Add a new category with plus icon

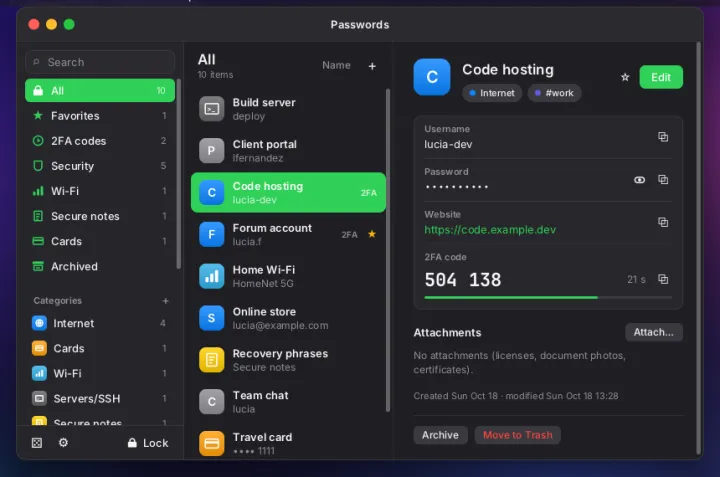pyautogui.click(x=165, y=301)
